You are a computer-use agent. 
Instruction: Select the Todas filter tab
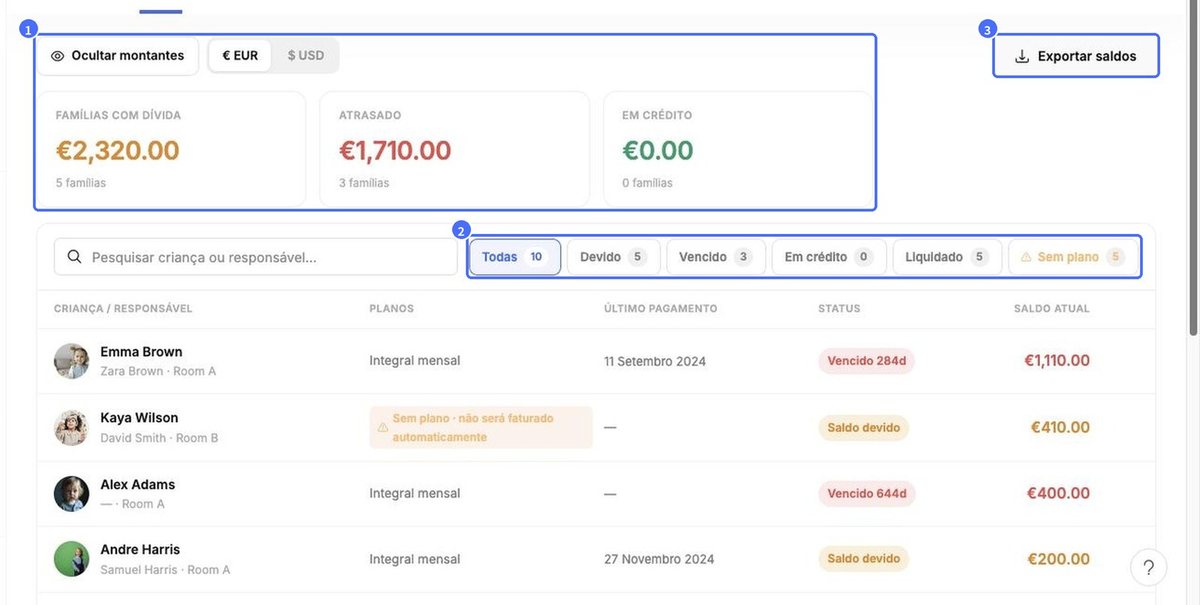point(515,257)
